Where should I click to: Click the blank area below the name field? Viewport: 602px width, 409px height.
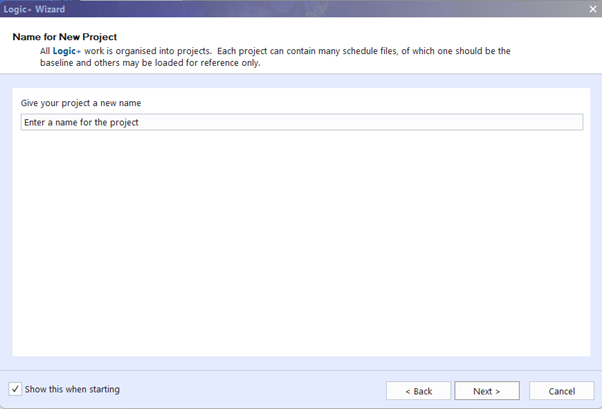pos(300,240)
